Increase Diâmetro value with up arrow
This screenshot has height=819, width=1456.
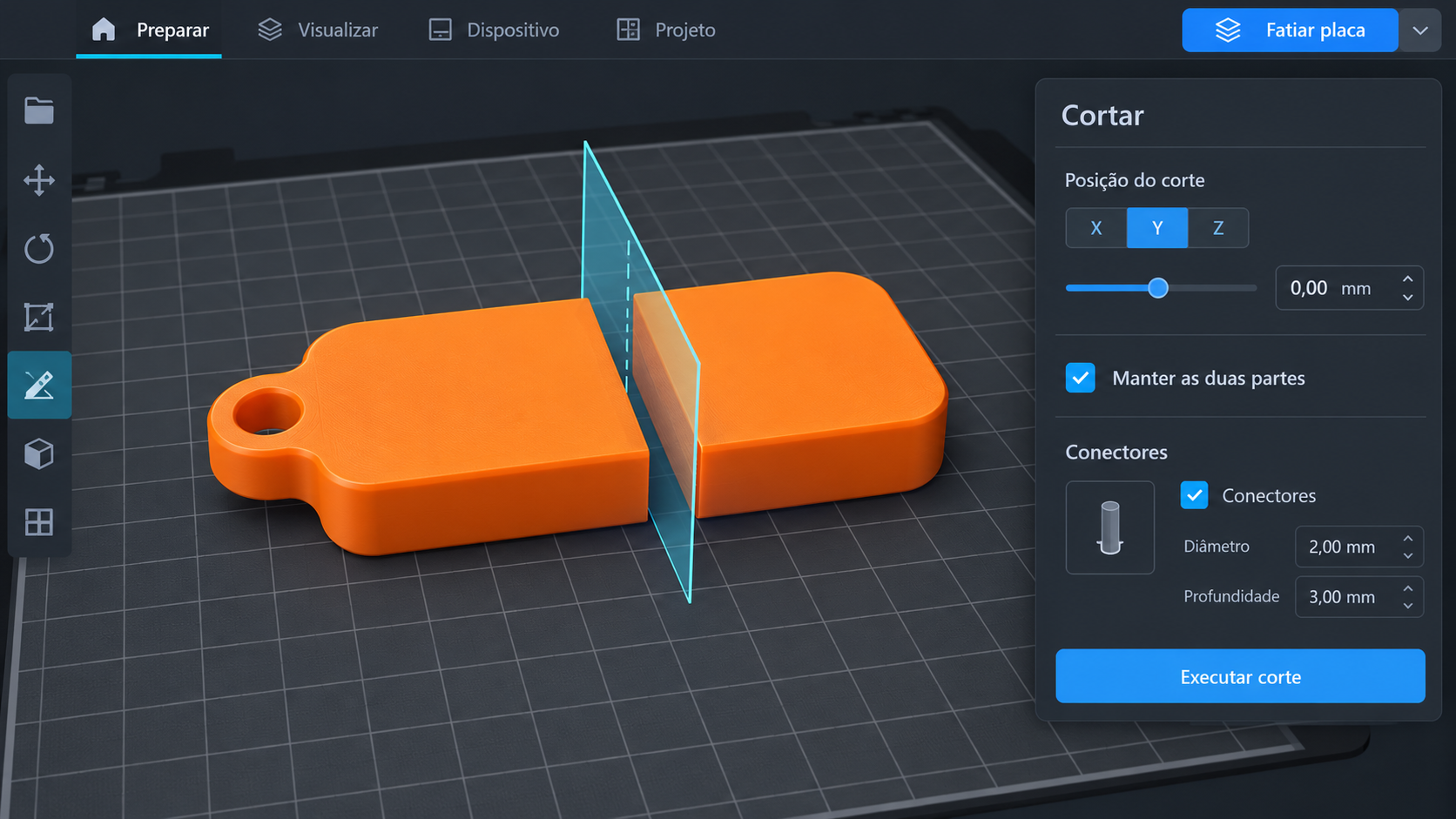(1408, 538)
